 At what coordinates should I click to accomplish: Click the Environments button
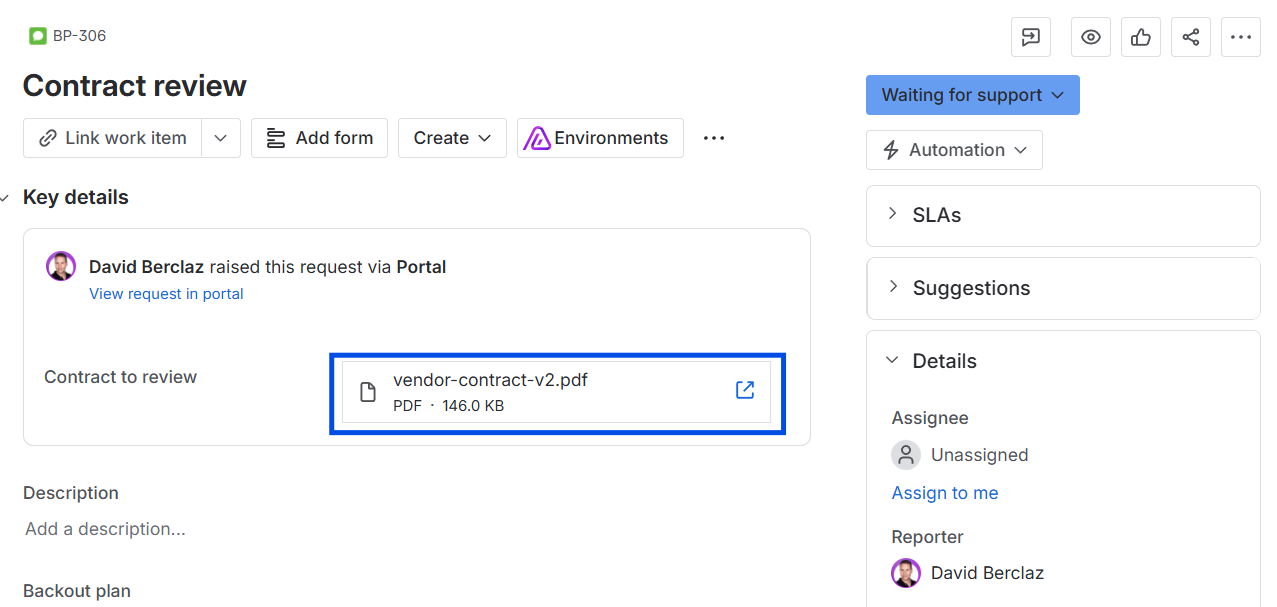[x=600, y=138]
